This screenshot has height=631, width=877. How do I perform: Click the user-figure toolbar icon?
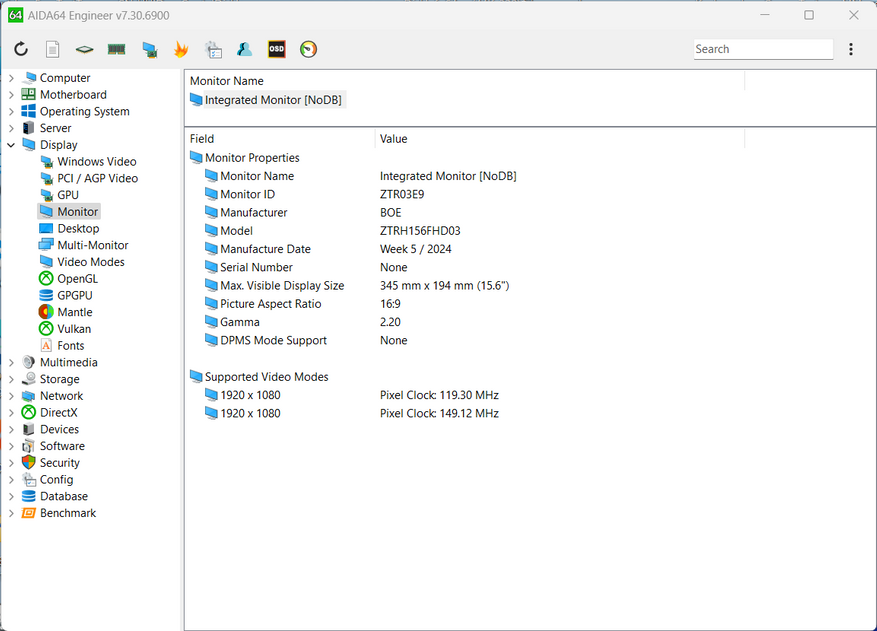(x=244, y=49)
